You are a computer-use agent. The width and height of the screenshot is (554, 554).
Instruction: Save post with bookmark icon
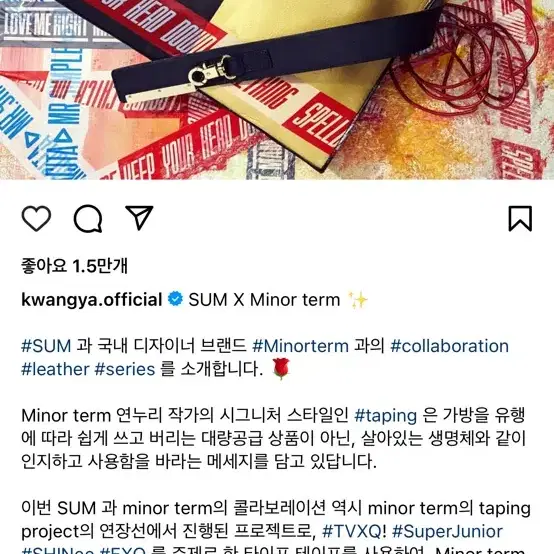pos(520,219)
